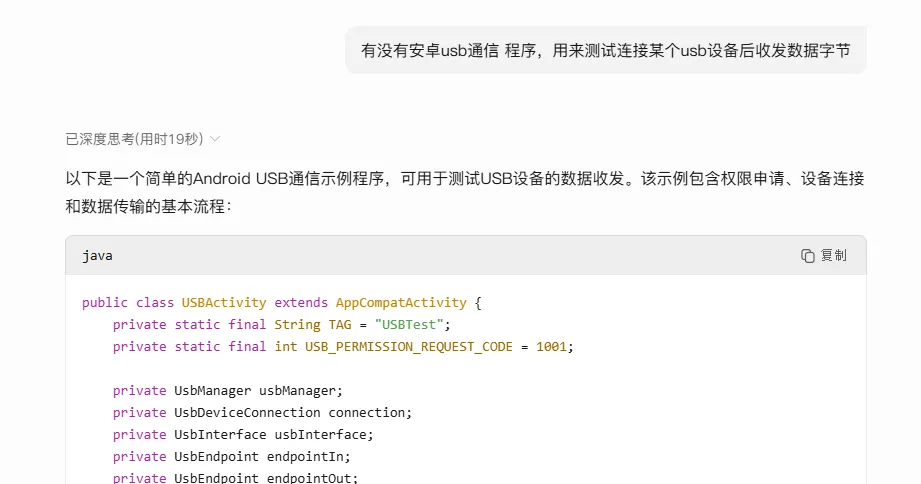Select the user message bubble about usb通信
This screenshot has height=484, width=921.
click(x=606, y=51)
